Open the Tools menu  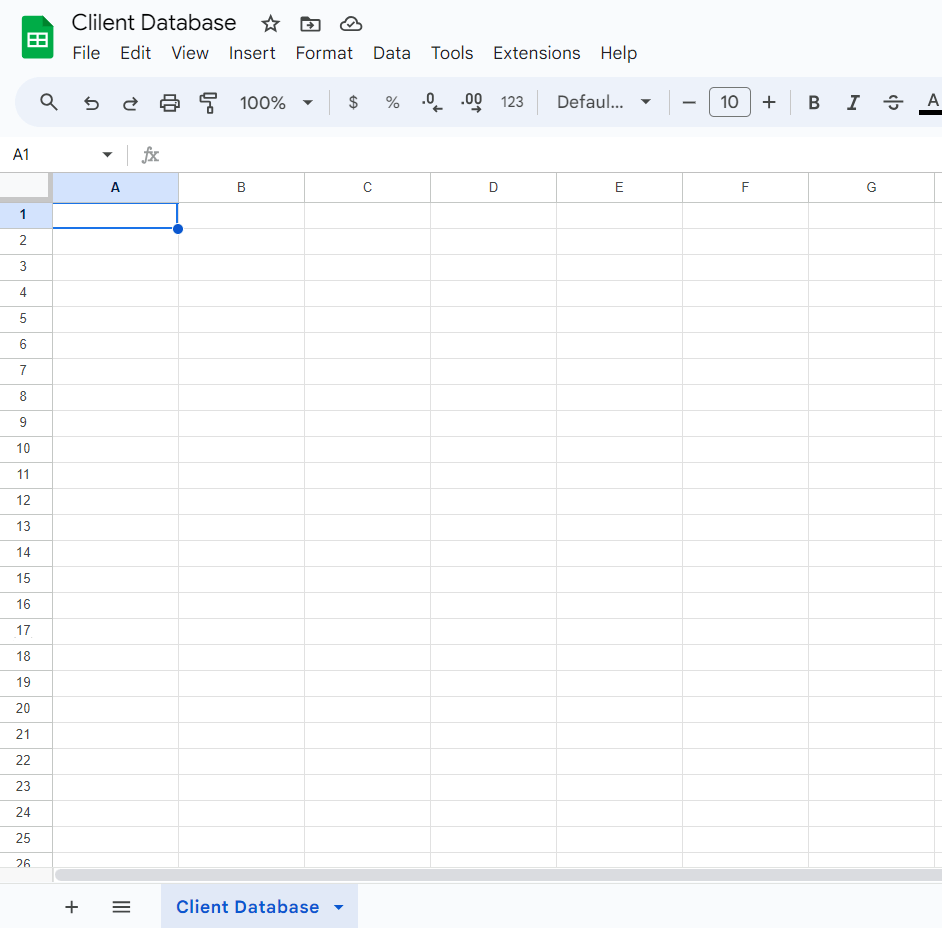click(x=452, y=53)
